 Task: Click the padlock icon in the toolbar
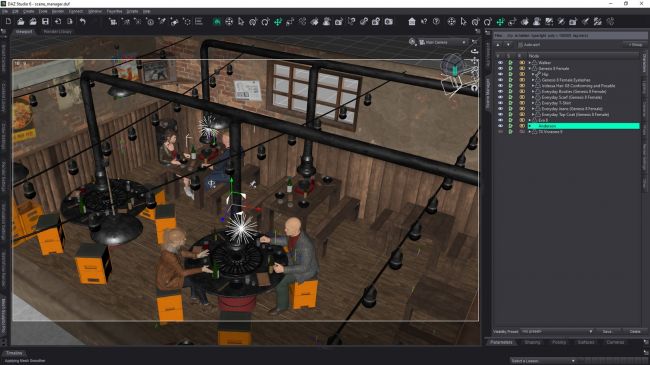[x=376, y=22]
